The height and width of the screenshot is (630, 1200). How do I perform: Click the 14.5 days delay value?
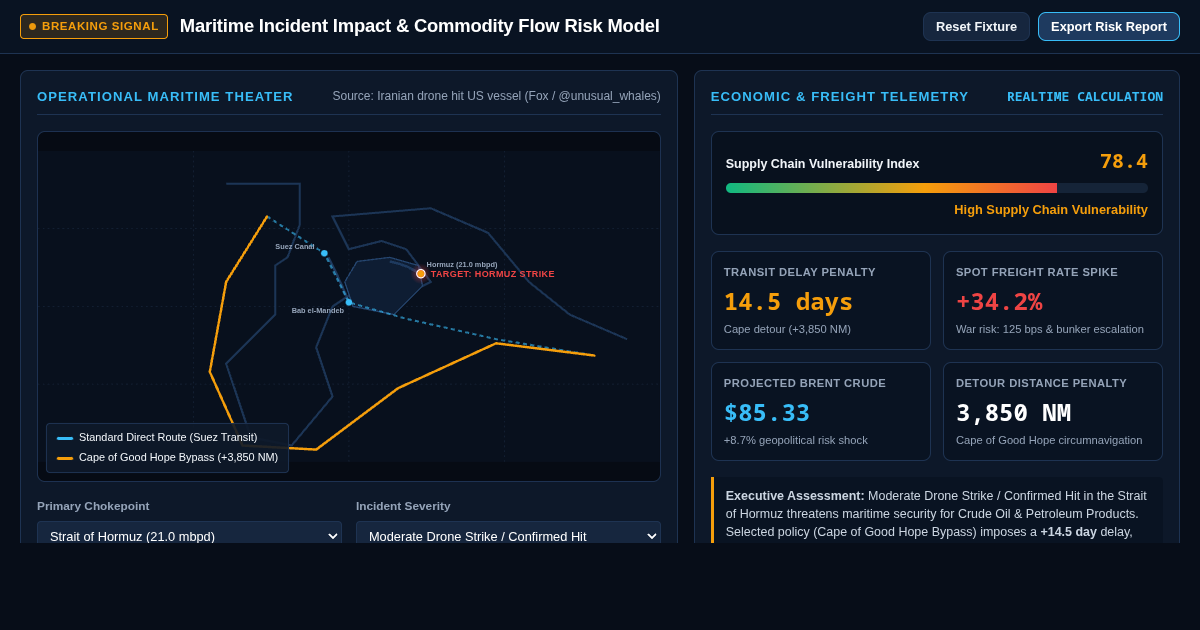point(788,302)
